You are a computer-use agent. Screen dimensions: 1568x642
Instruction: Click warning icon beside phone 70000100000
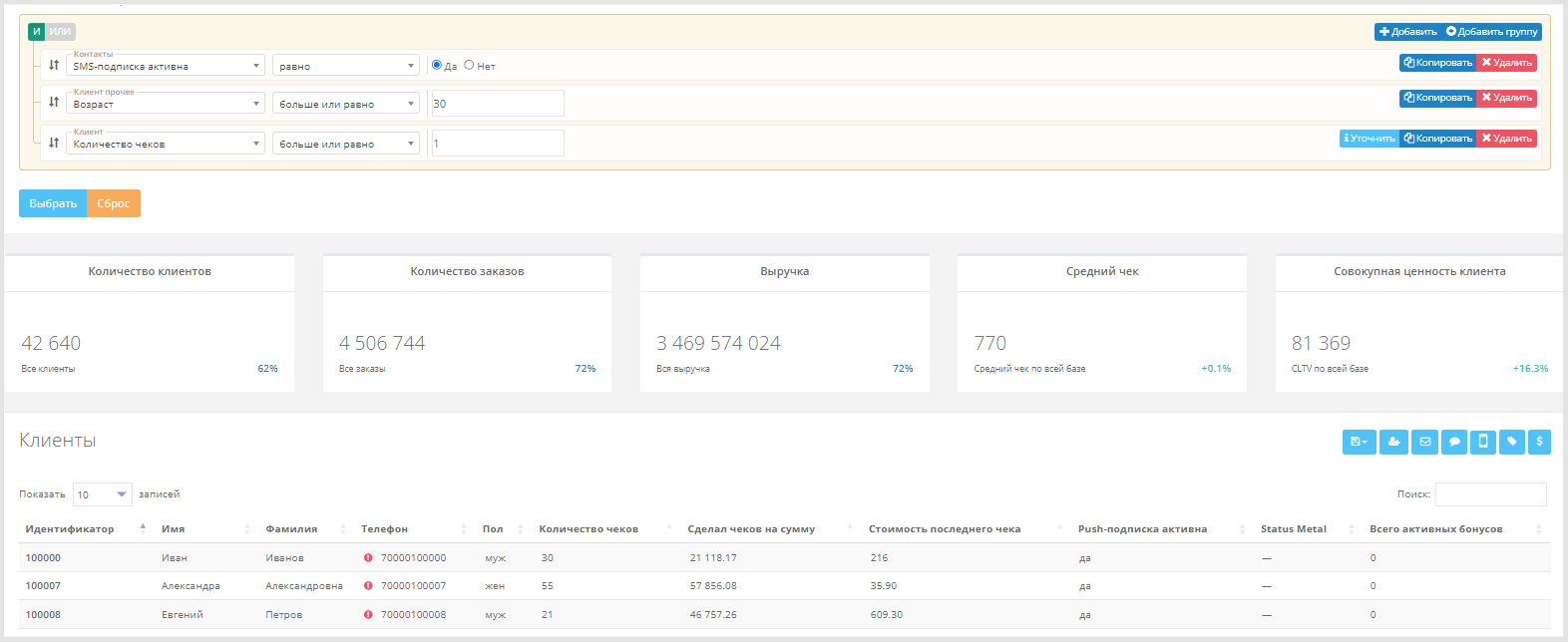click(368, 558)
